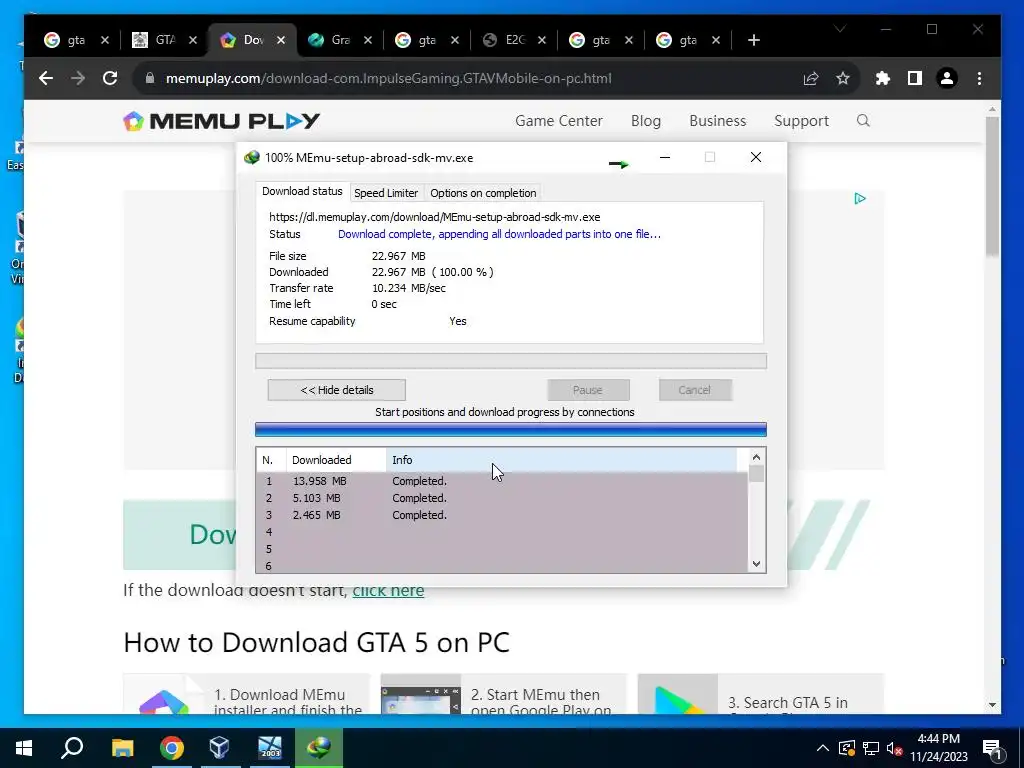
Task: Click the Chrome address bar URL
Action: coord(389,78)
